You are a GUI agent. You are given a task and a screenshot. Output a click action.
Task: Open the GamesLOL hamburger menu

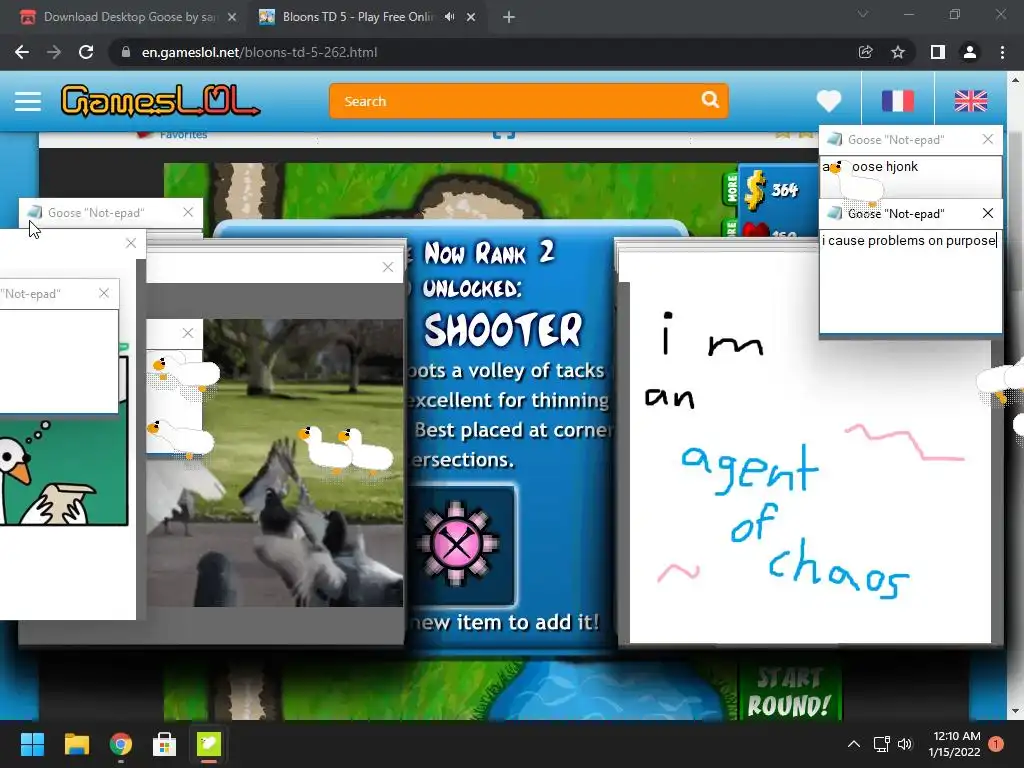click(28, 101)
